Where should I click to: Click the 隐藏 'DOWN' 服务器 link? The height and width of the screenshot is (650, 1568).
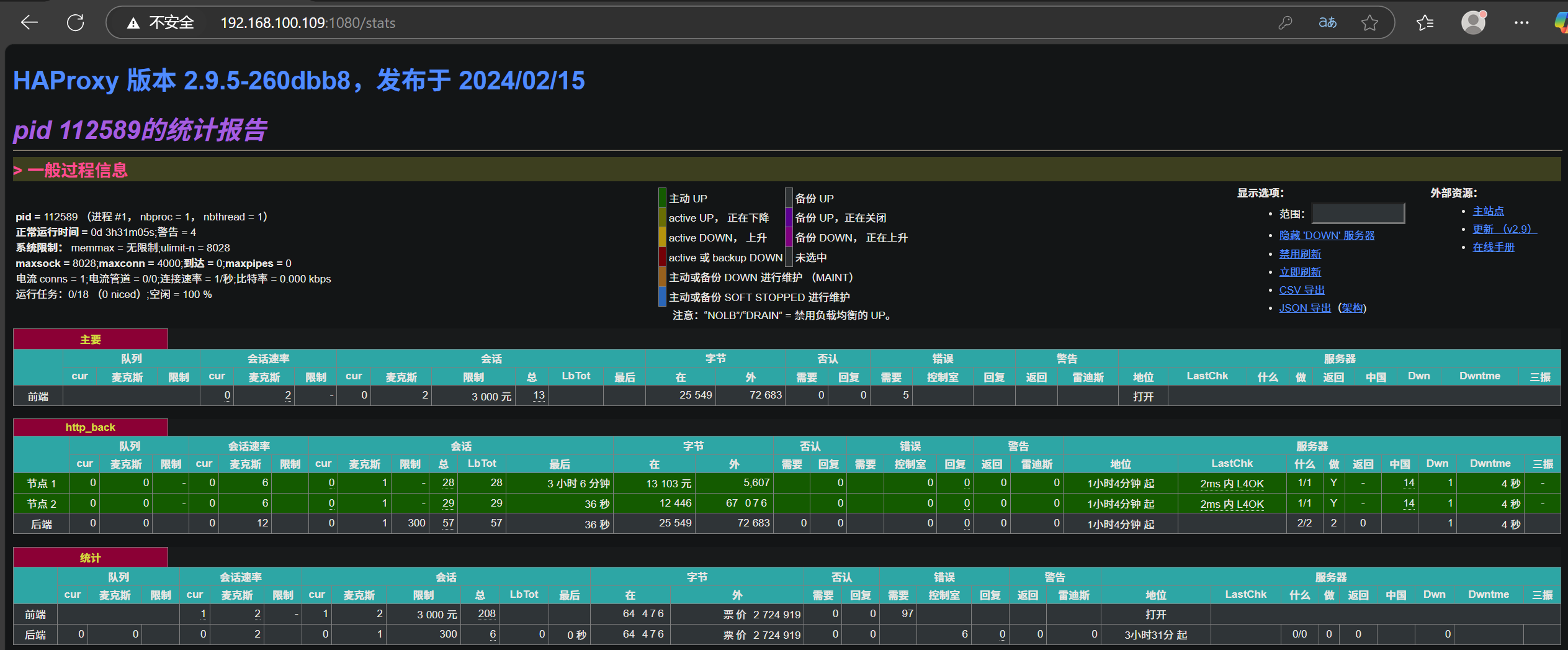1327,235
